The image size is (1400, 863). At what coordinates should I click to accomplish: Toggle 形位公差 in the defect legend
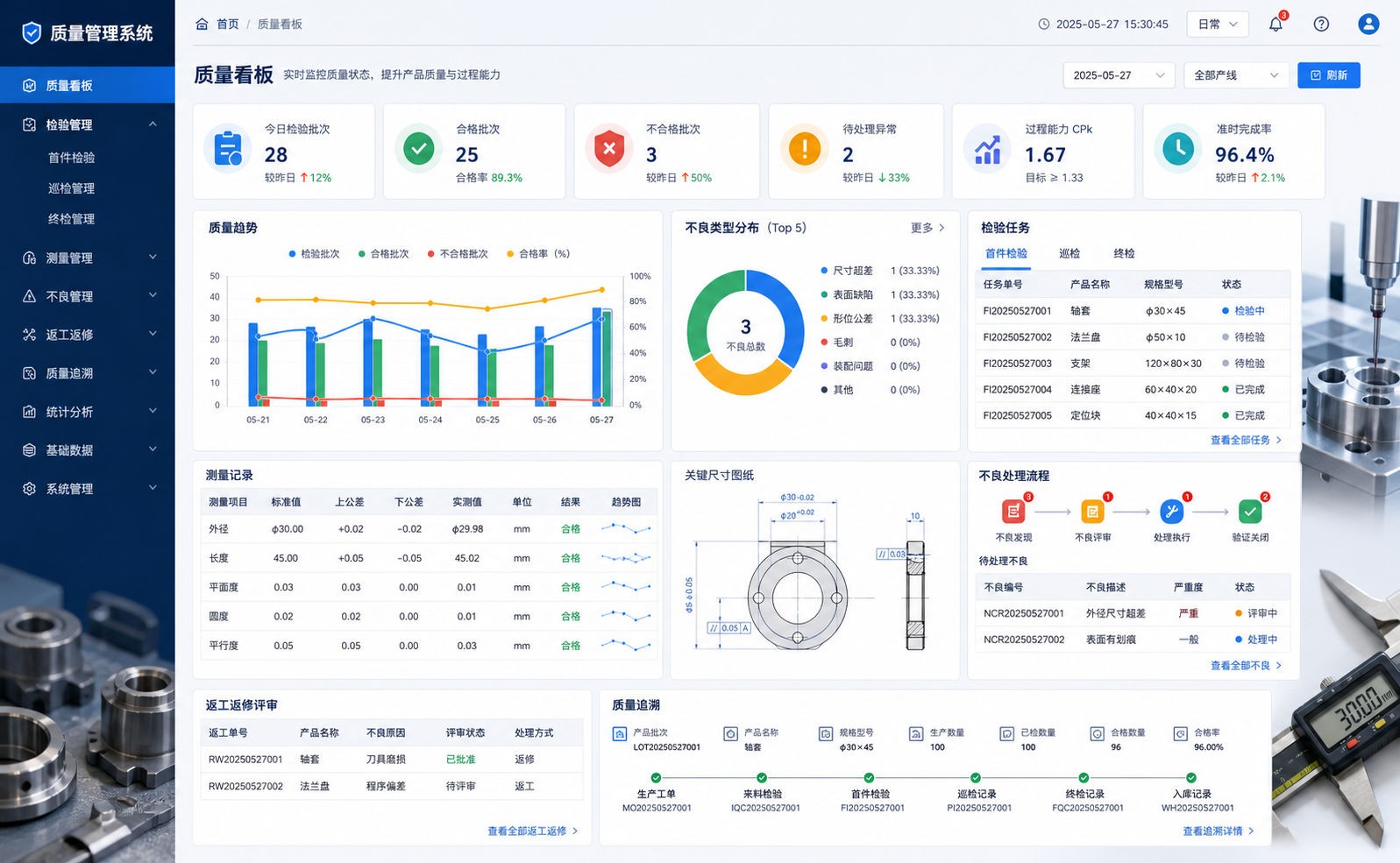coord(847,319)
